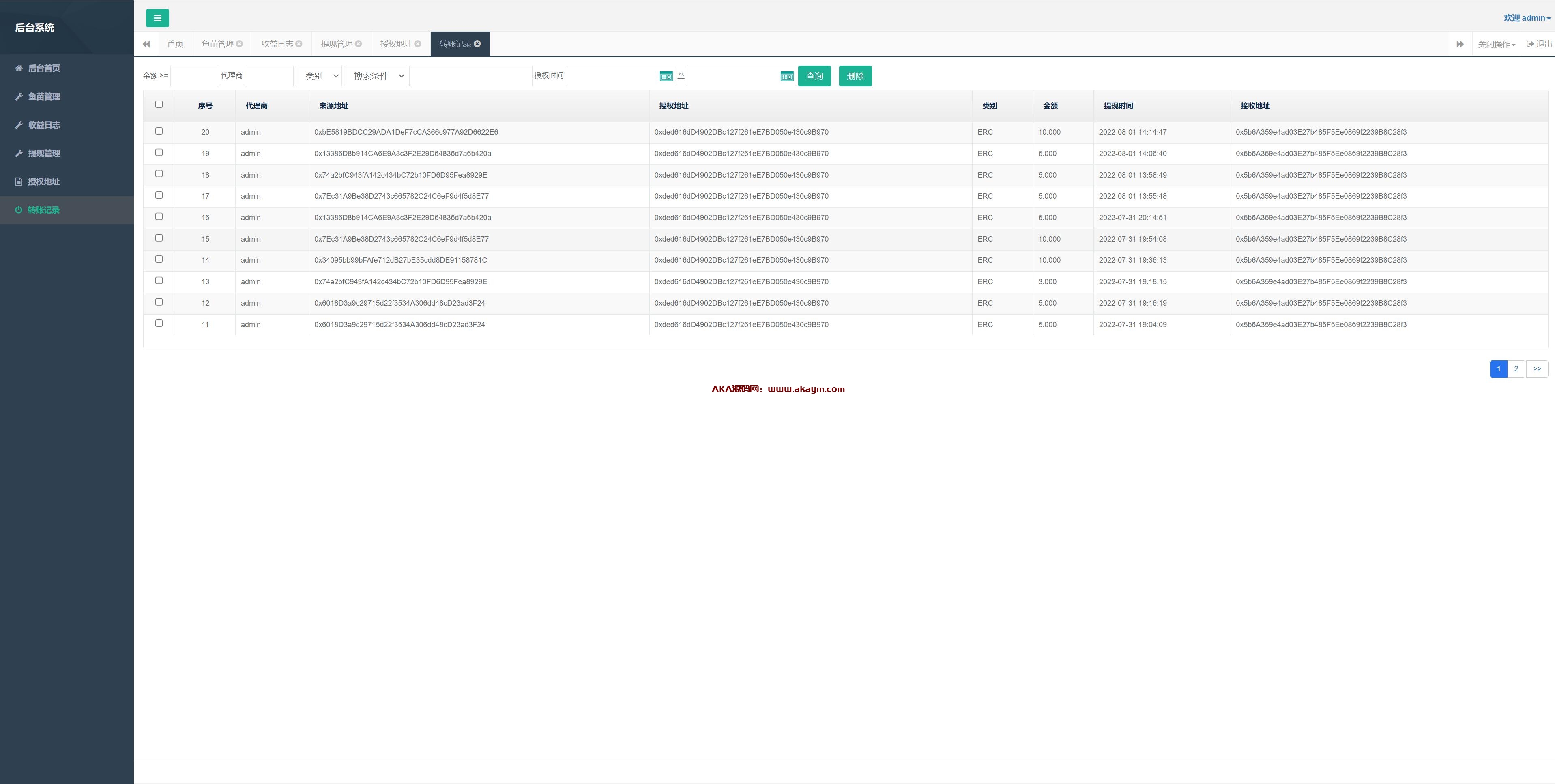Switch to the 提现管理 tab
The image size is (1555, 784).
(336, 44)
